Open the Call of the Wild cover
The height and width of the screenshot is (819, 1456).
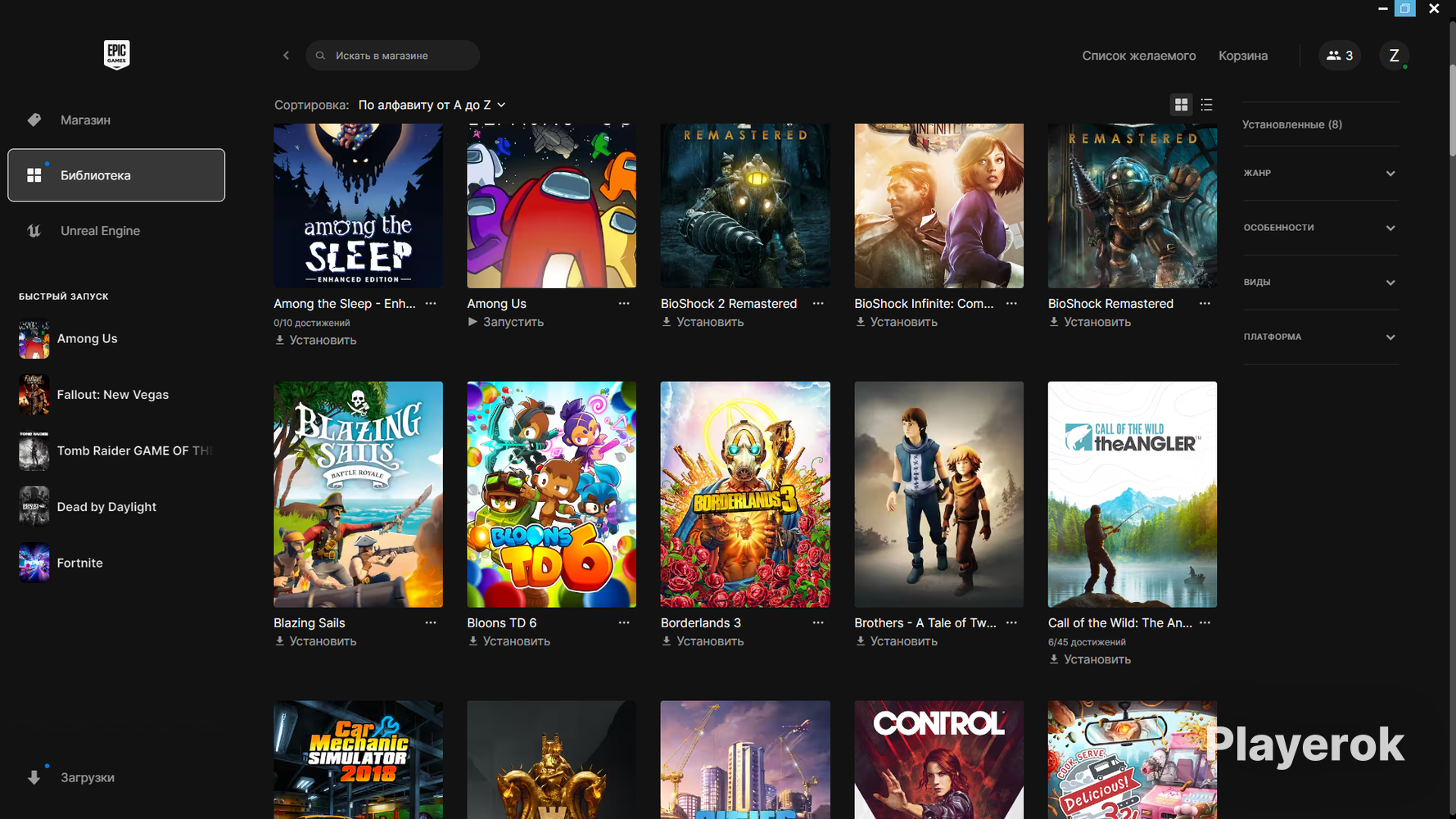[1133, 494]
